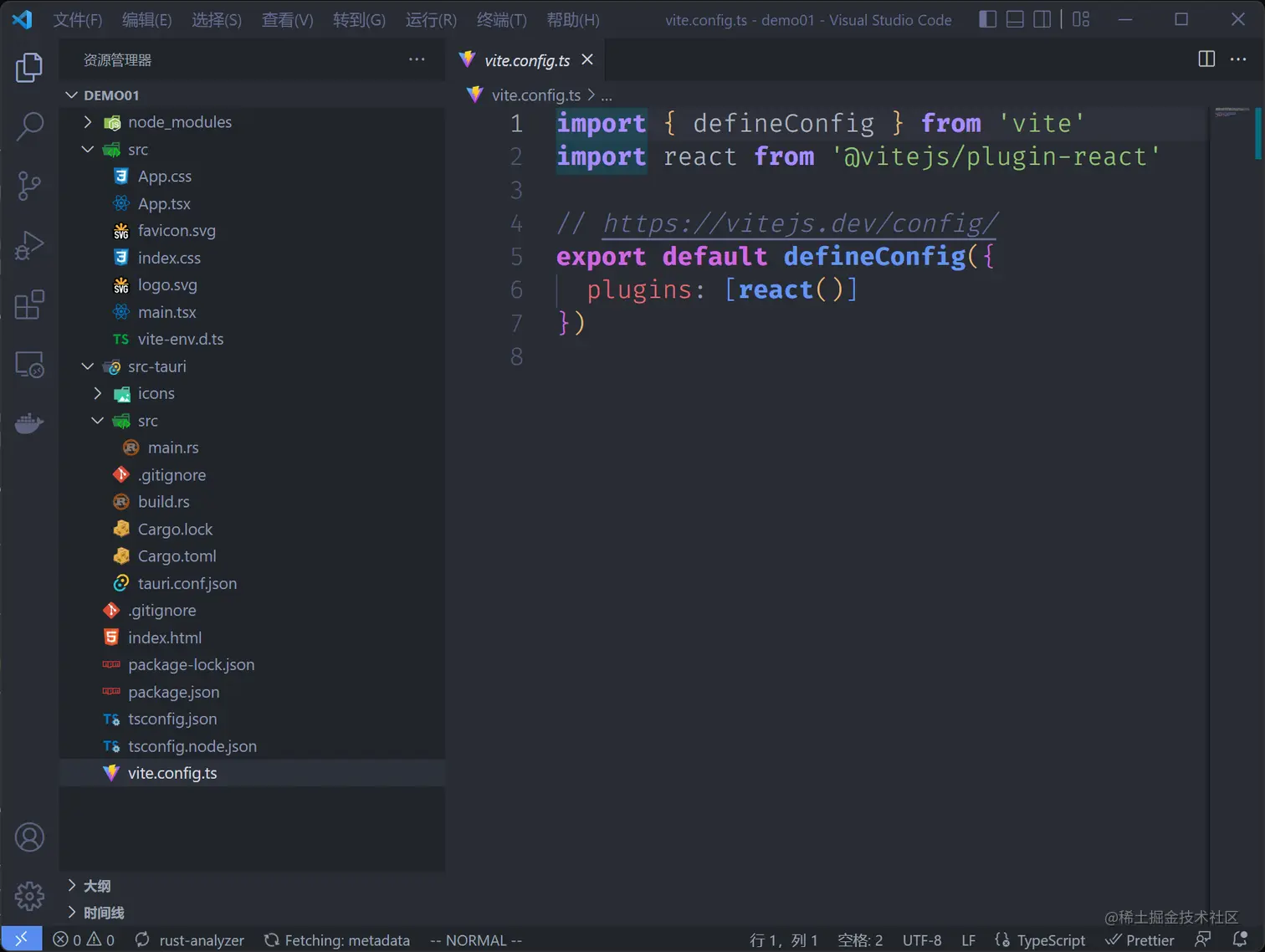Customize layout icon in title bar

click(1081, 18)
